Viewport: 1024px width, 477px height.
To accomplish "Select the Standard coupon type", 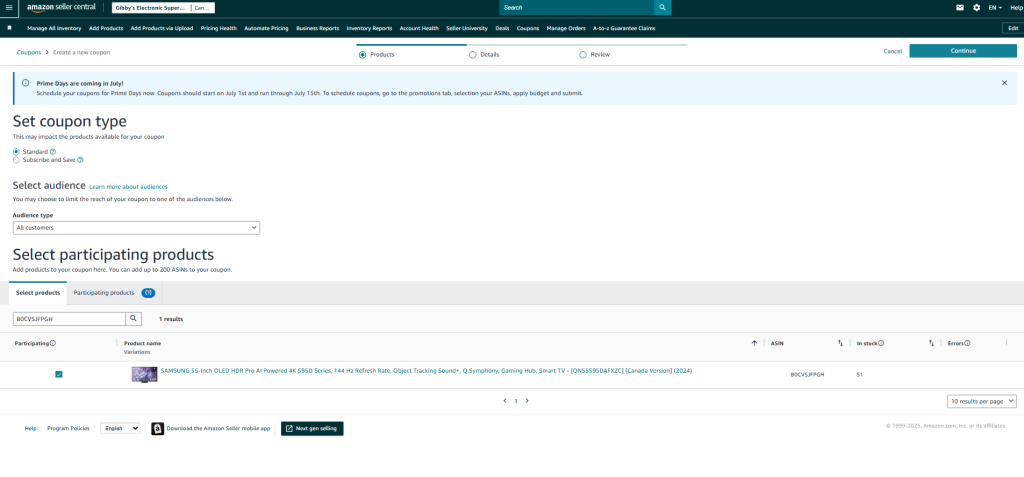I will 16,152.
